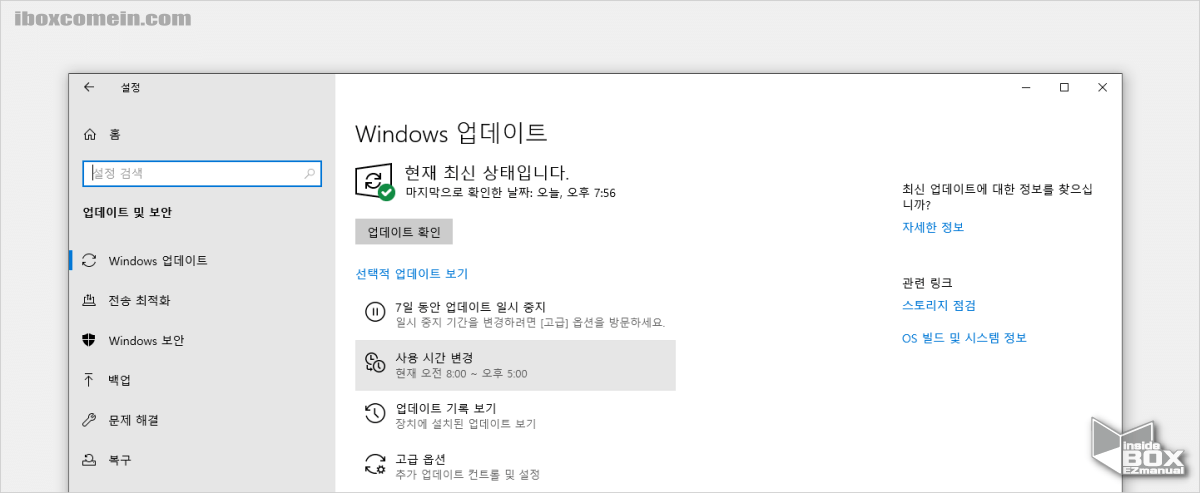Click the magnifier icon in the search box
1200x493 pixels.
[309, 173]
